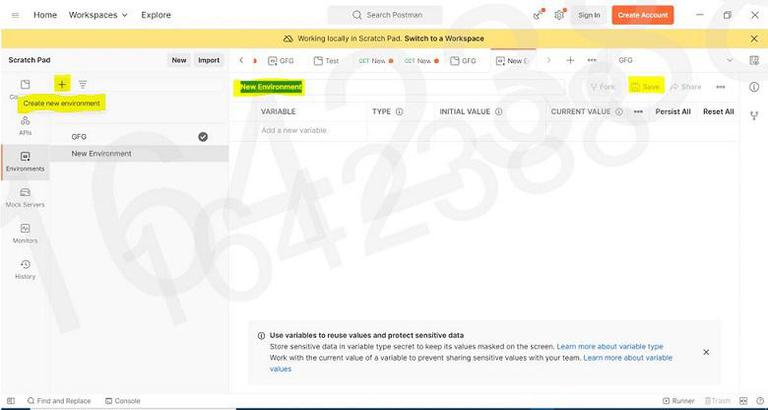768x410 pixels.
Task: Open Learn more about variable type link
Action: (x=610, y=346)
